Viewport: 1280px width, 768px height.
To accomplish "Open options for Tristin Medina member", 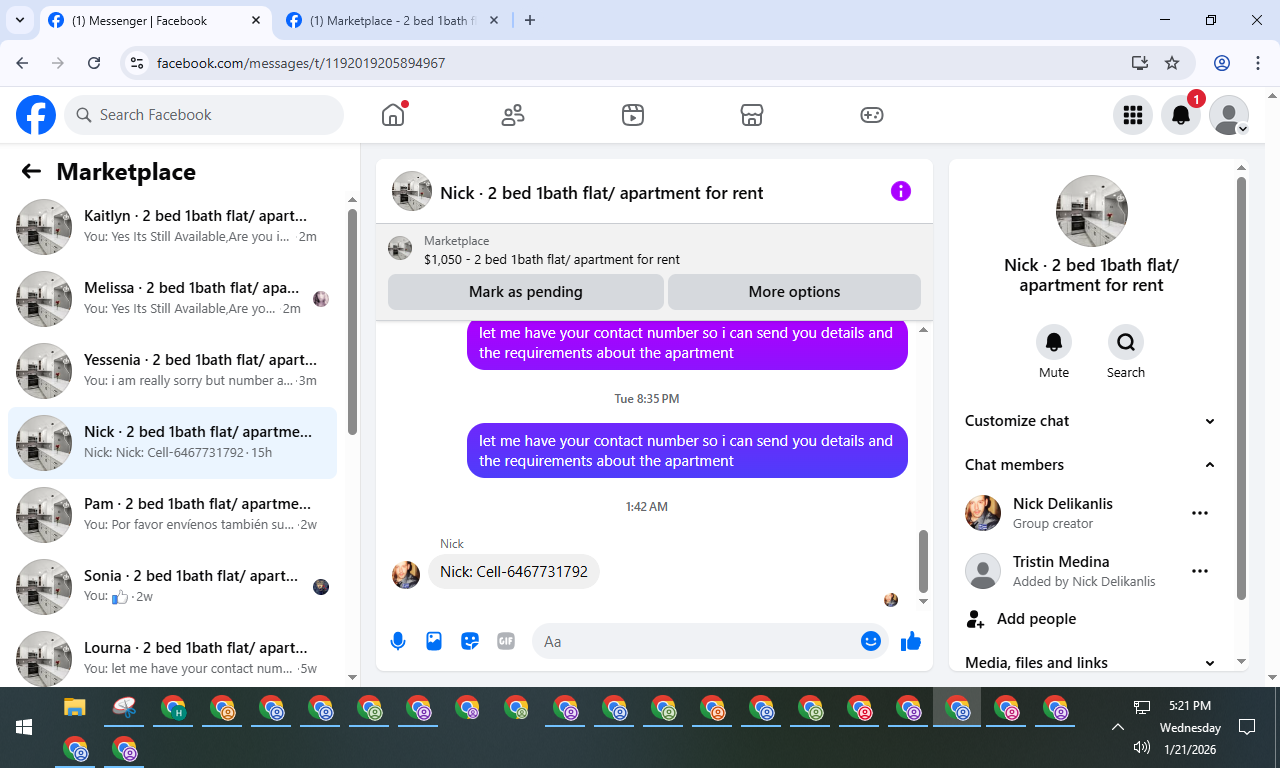I will tap(1200, 571).
